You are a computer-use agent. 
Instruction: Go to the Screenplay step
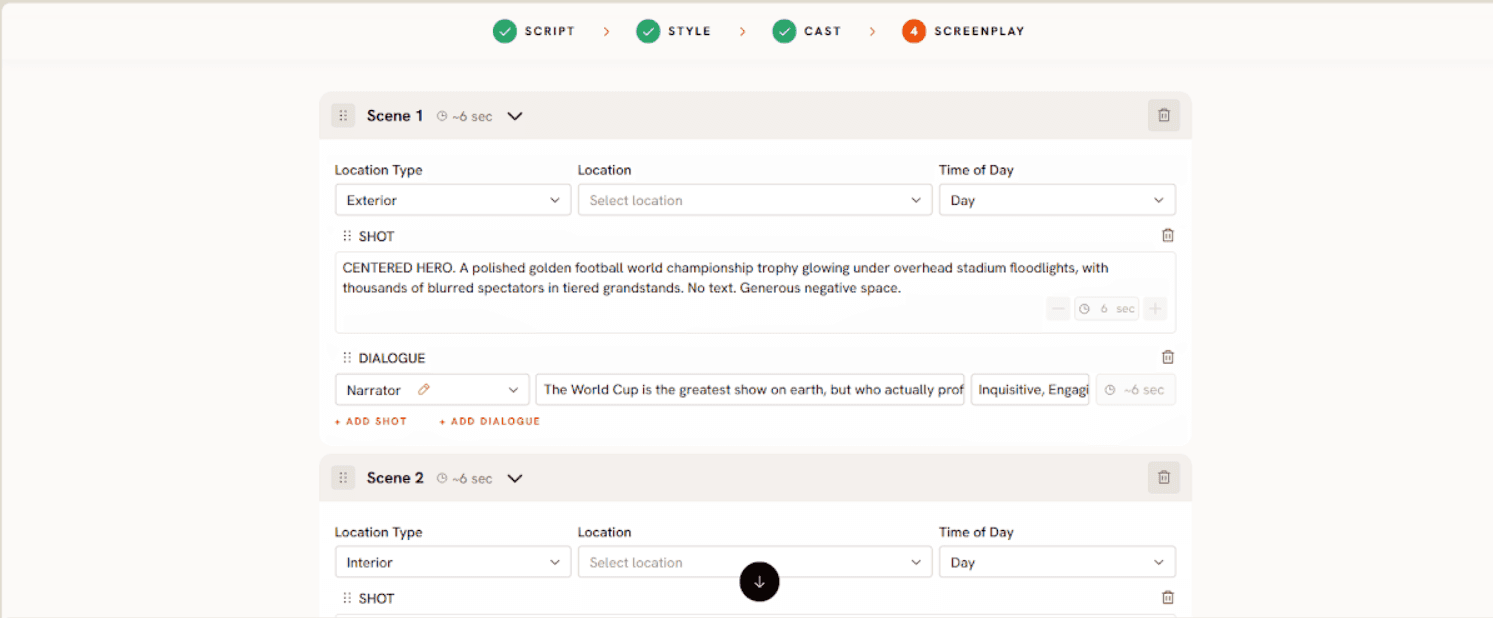[963, 31]
